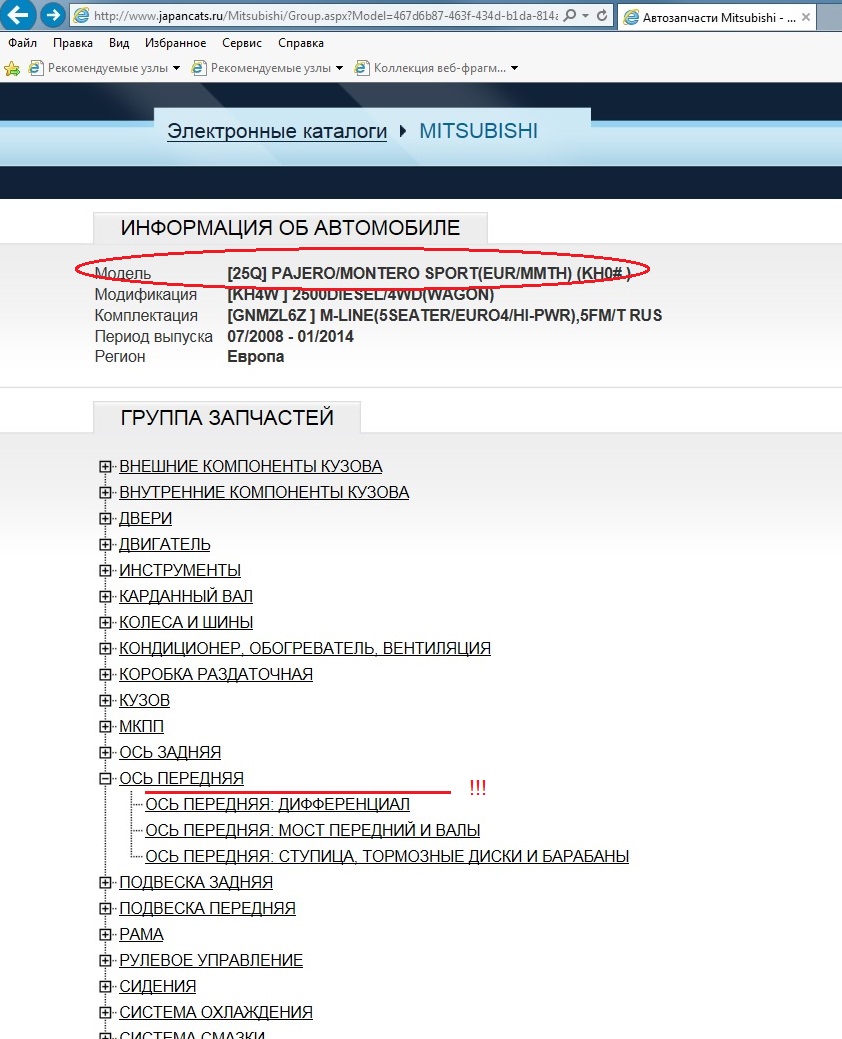Follow the Электронные каталоги link
842x1039 pixels.
tap(276, 131)
